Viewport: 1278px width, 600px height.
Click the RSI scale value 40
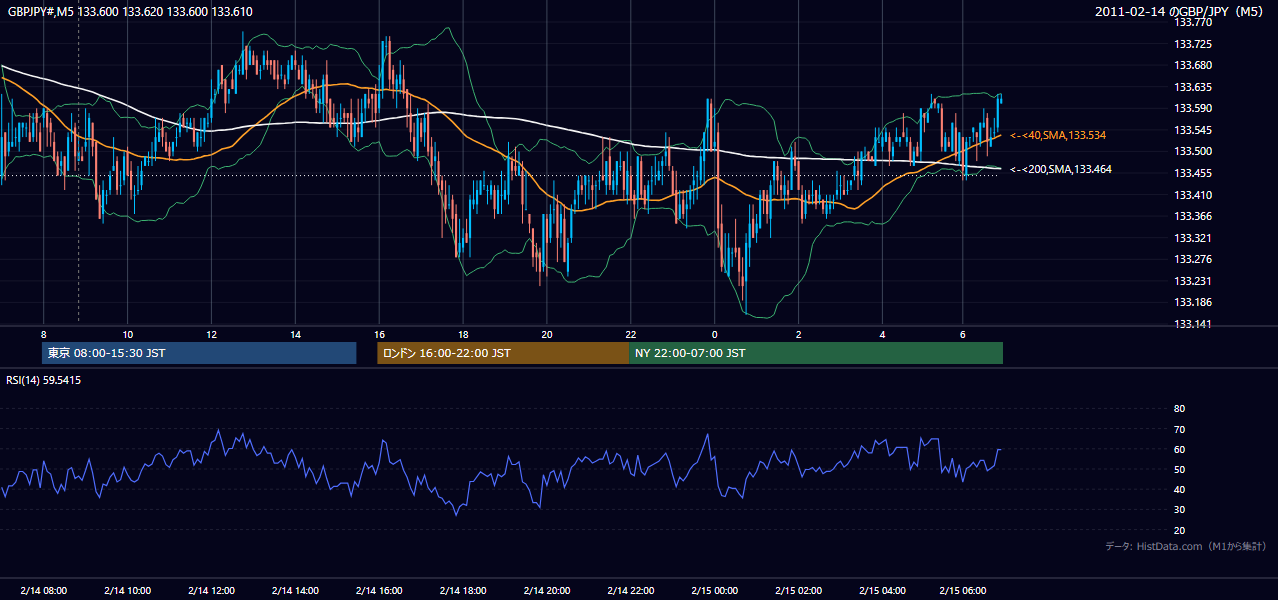tap(1179, 489)
